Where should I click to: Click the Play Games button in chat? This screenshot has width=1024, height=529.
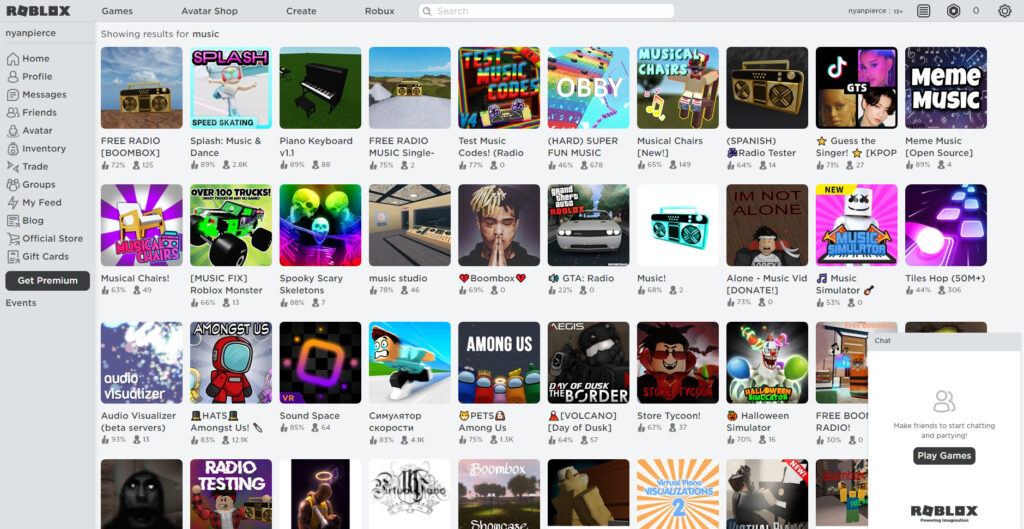[944, 456]
